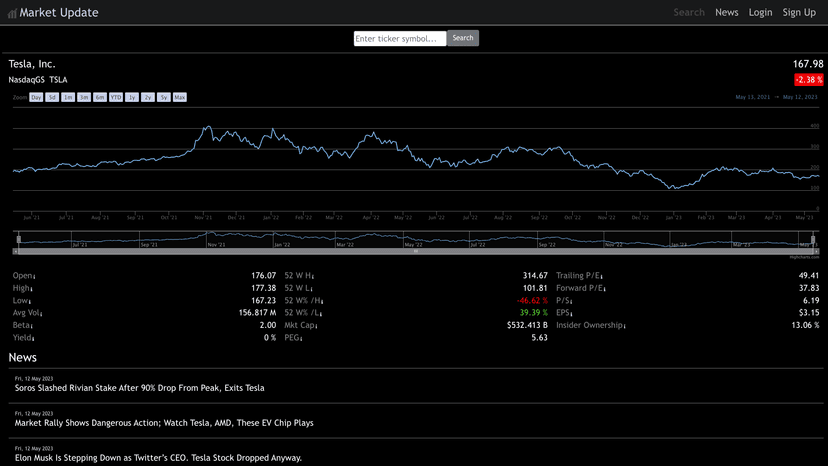Focus the ticker symbol input field

[x=399, y=38]
